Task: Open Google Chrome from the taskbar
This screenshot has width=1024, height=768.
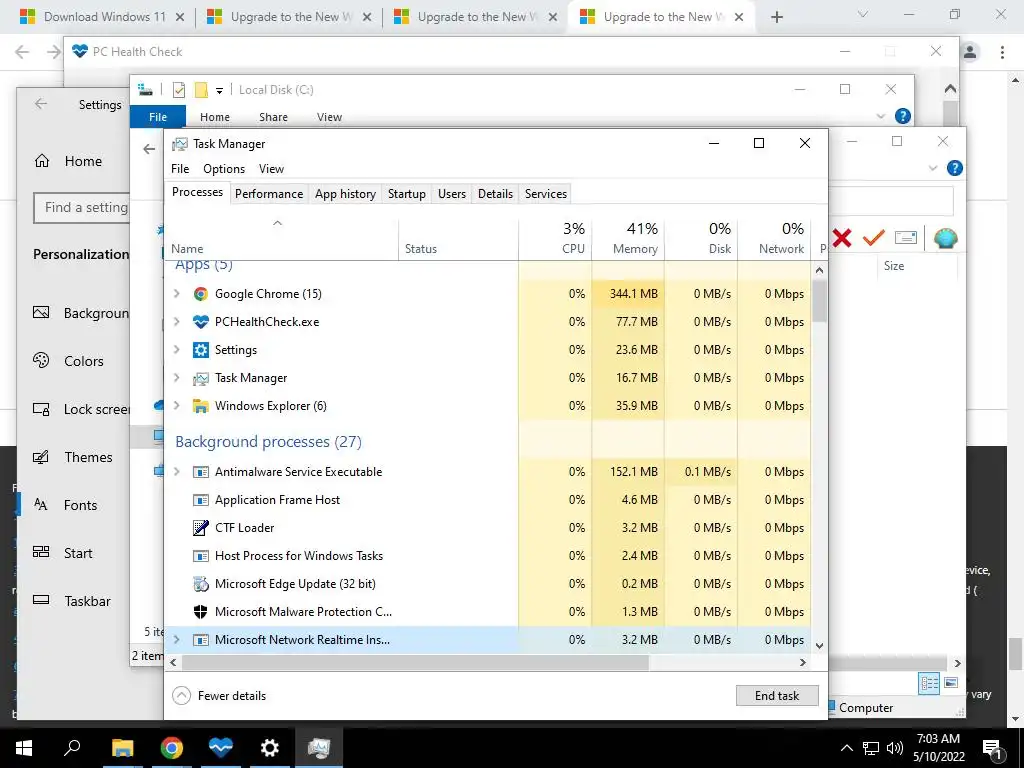Action: 171,748
